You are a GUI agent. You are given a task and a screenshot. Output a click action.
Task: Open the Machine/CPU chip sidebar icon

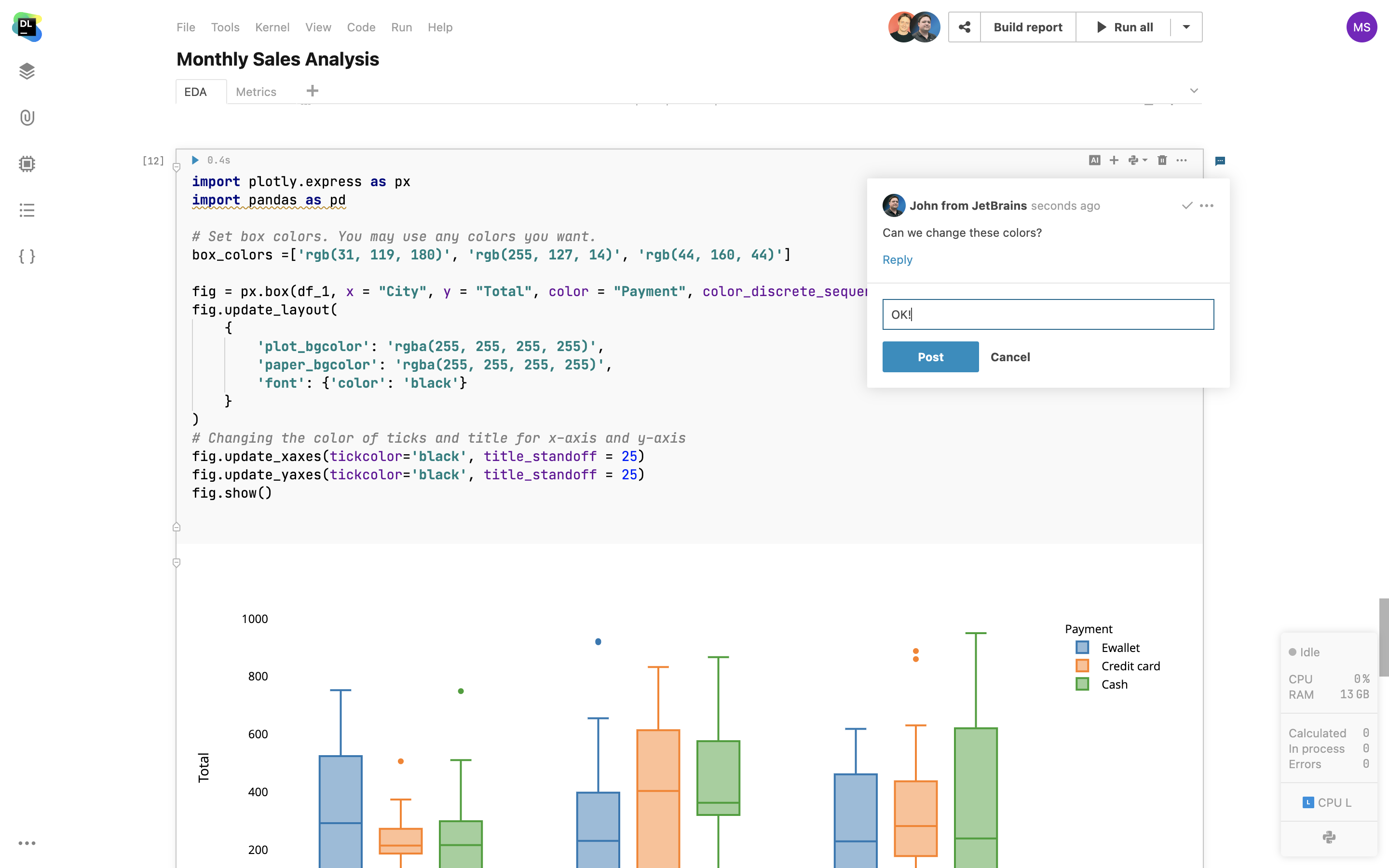27,164
